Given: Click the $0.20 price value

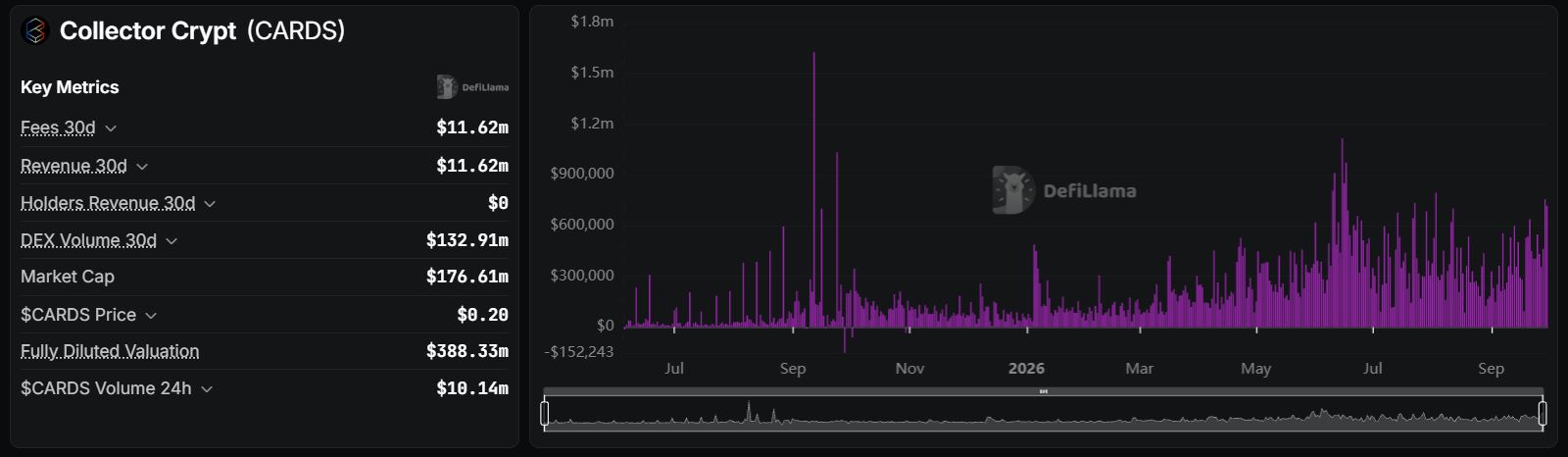Looking at the screenshot, I should point(483,315).
